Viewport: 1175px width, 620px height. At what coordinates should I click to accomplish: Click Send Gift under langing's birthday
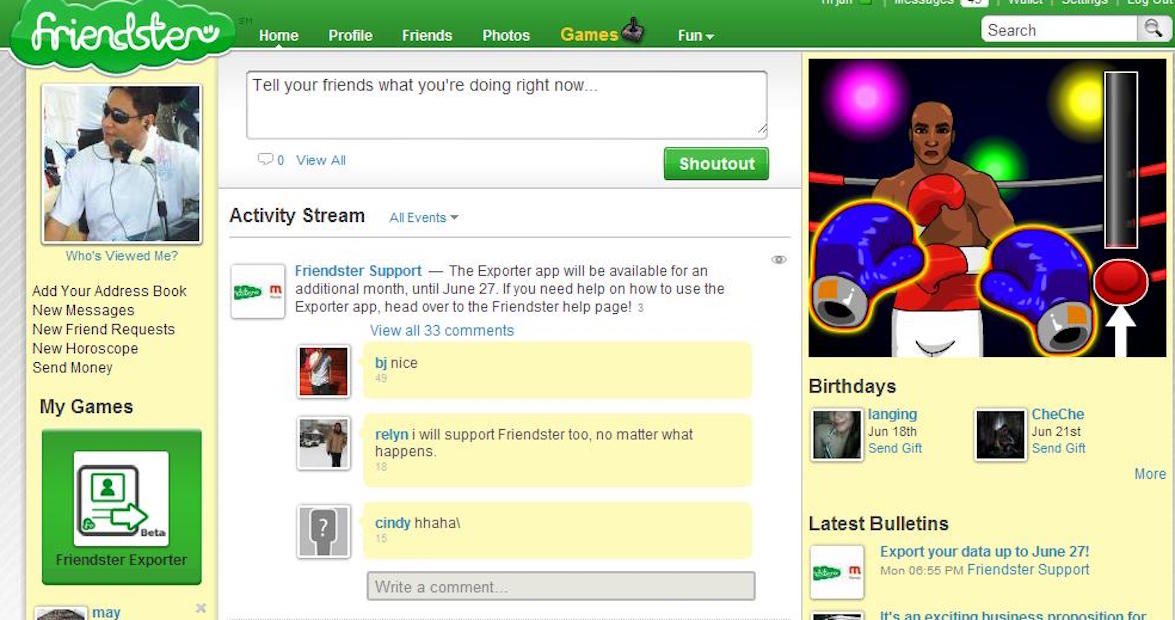click(x=895, y=449)
